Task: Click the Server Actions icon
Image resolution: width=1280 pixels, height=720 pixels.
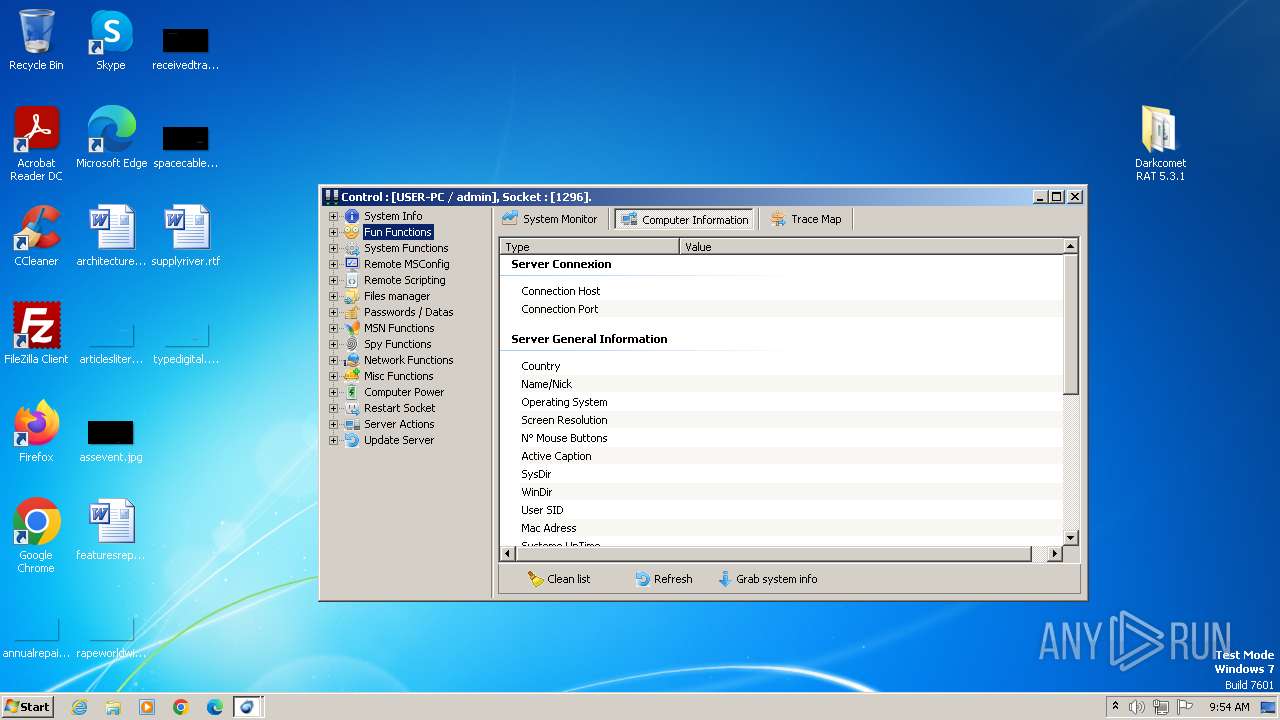Action: click(x=352, y=424)
